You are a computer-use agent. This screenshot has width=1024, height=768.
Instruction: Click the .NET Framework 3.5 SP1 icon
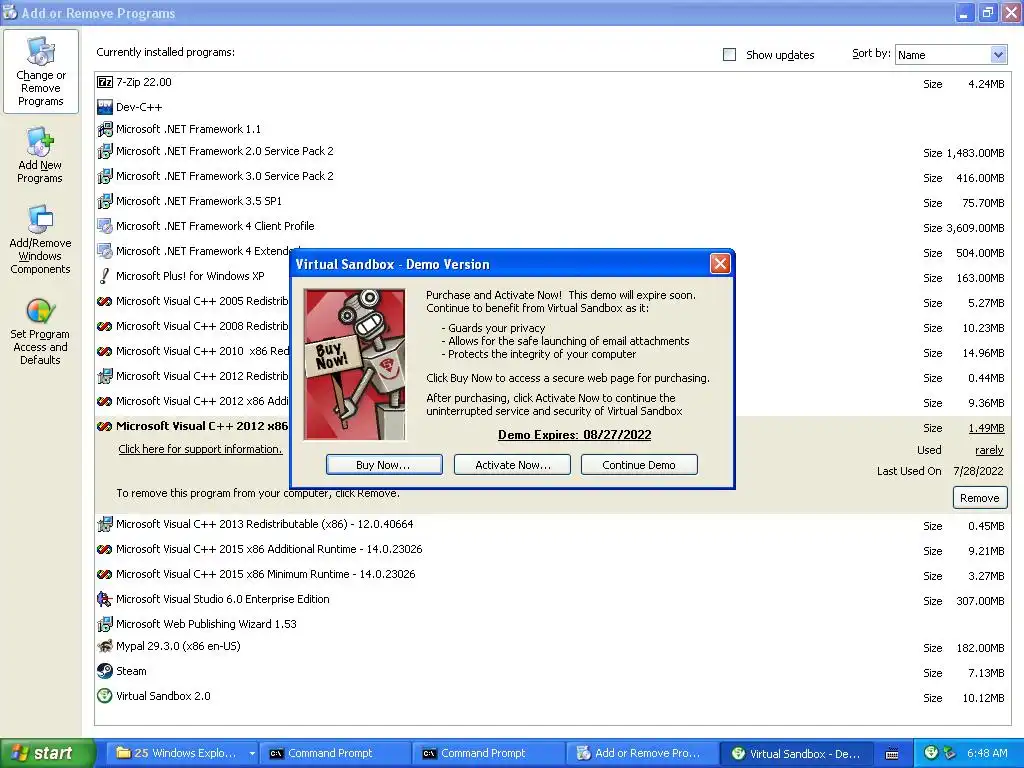click(104, 201)
